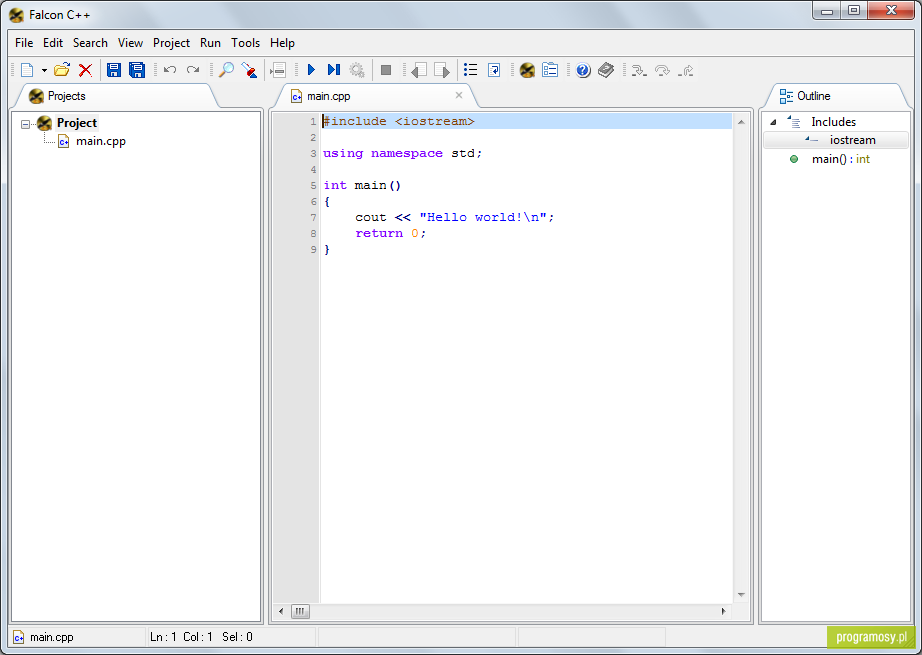Click the cout "Hello world!\n" line
Image resolution: width=922 pixels, height=655 pixels.
point(455,218)
